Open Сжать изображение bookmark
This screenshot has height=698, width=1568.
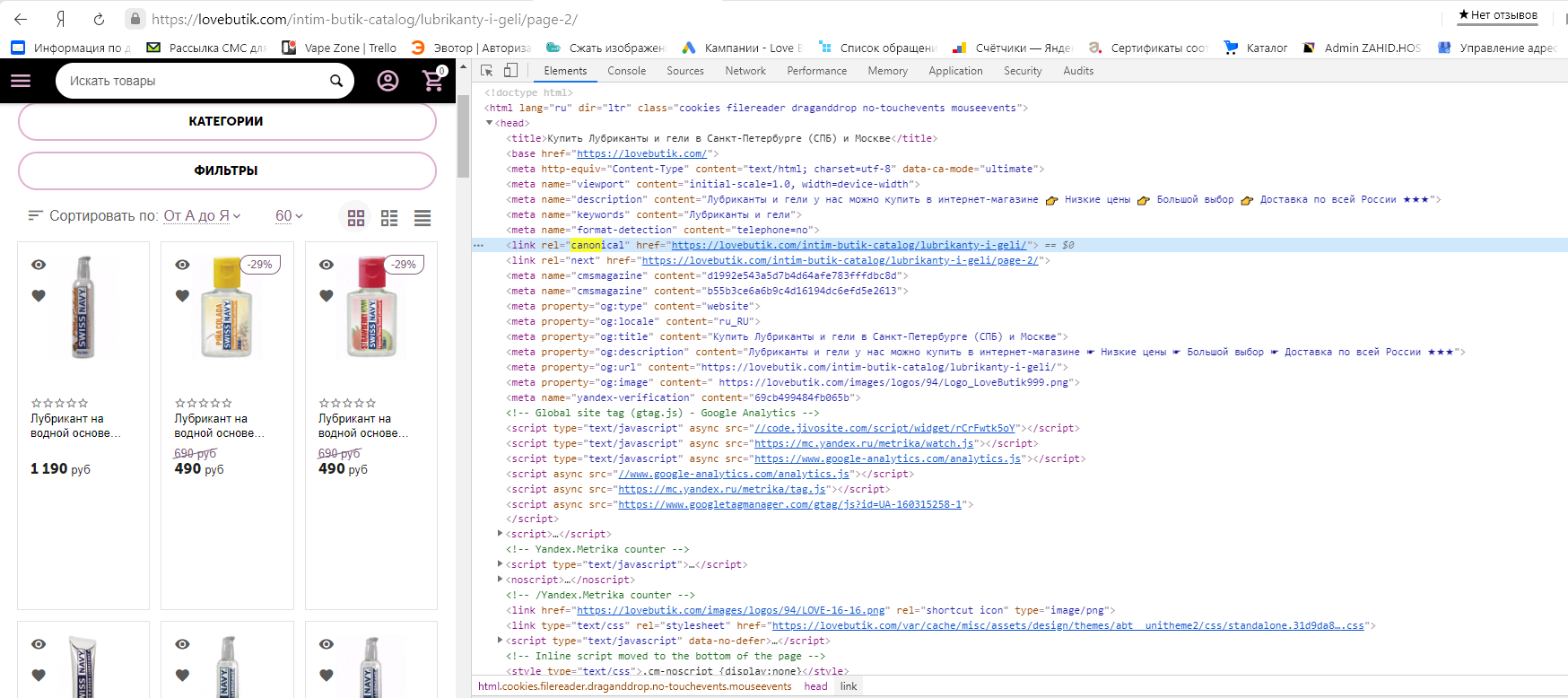tap(605, 48)
